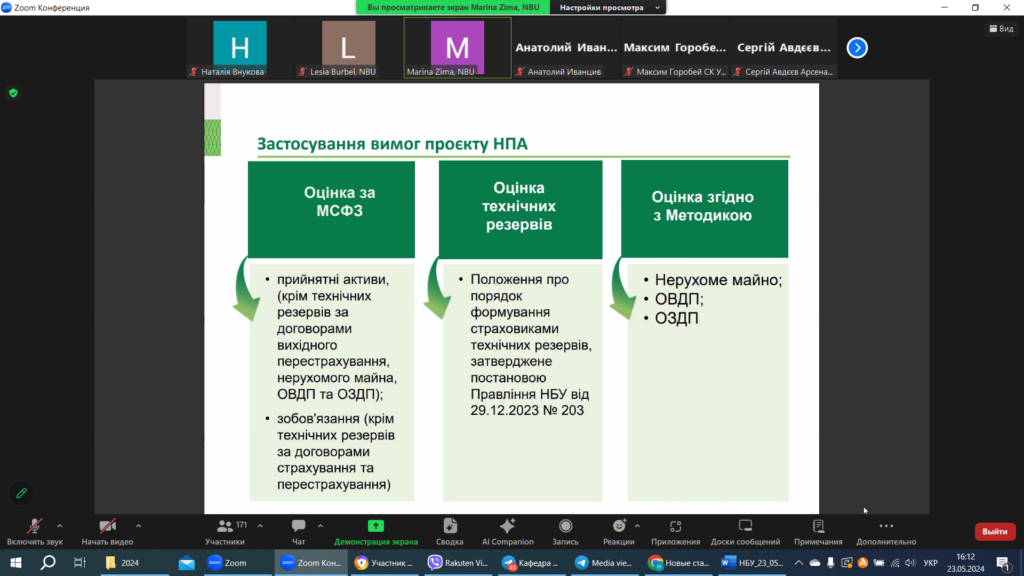Open video options arrow beside Начать видео
Viewport: 1024px width, 576px height.
(x=138, y=526)
